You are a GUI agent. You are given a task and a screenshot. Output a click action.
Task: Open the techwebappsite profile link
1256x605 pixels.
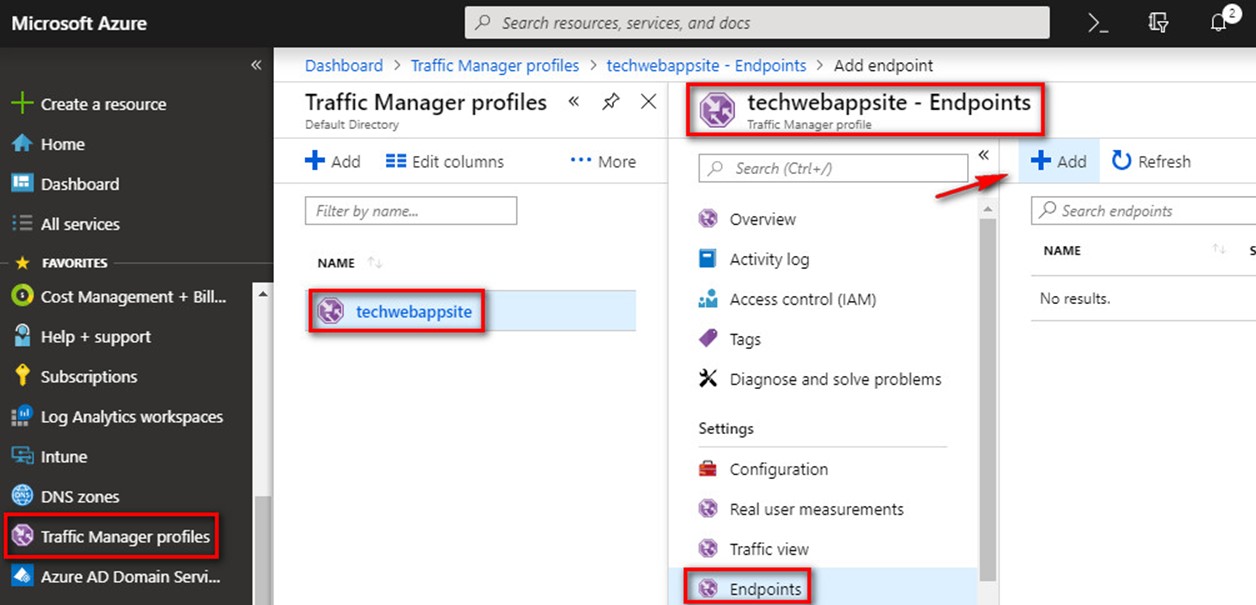[x=414, y=312]
